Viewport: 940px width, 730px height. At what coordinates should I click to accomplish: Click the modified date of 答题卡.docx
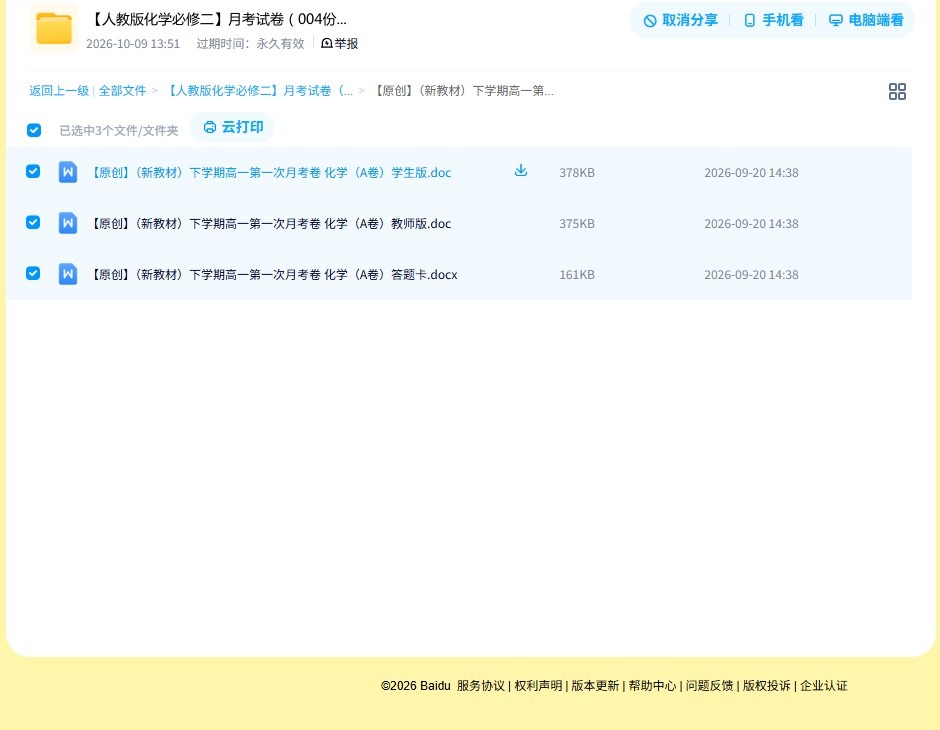click(x=751, y=274)
